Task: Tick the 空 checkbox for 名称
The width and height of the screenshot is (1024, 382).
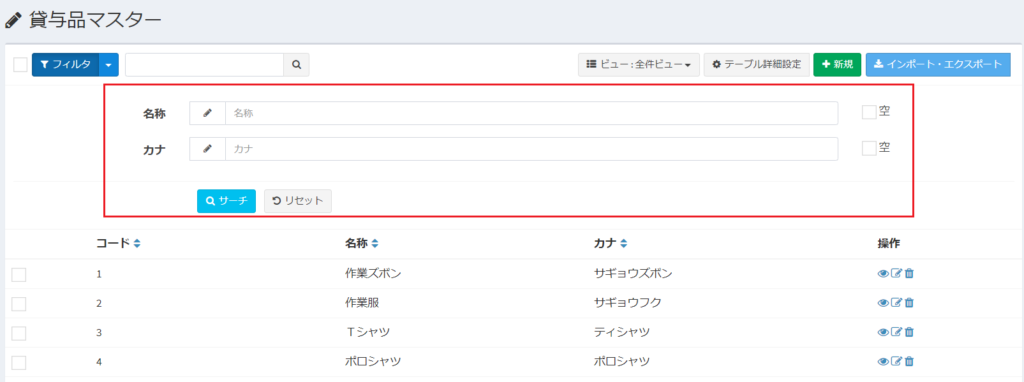Action: pyautogui.click(x=869, y=112)
